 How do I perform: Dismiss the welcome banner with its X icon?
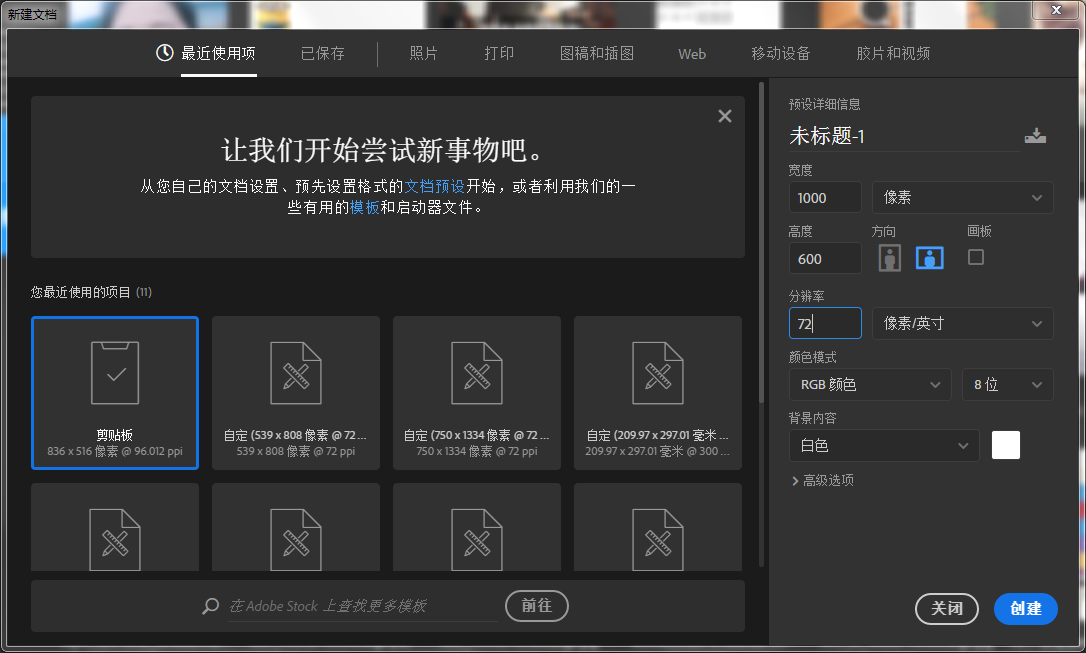click(x=724, y=115)
